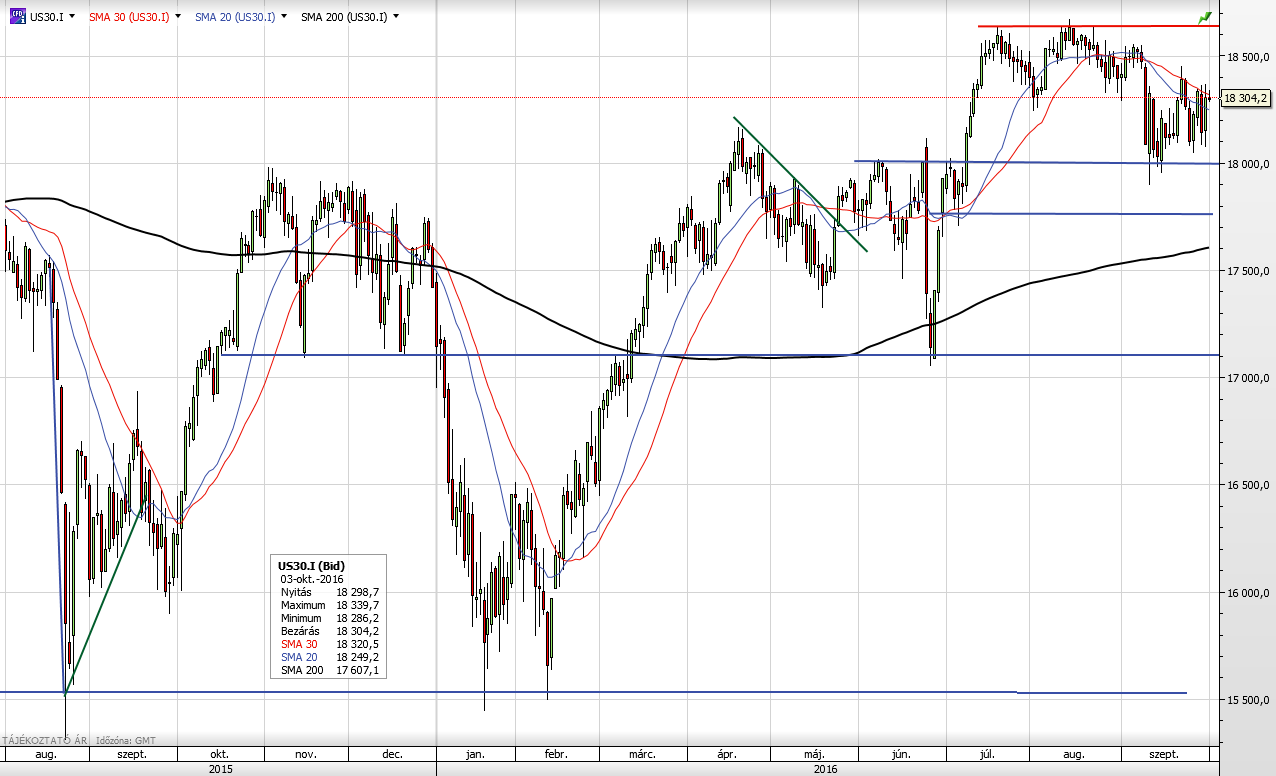
Task: Click the febr. month label on time axis
Action: click(556, 753)
